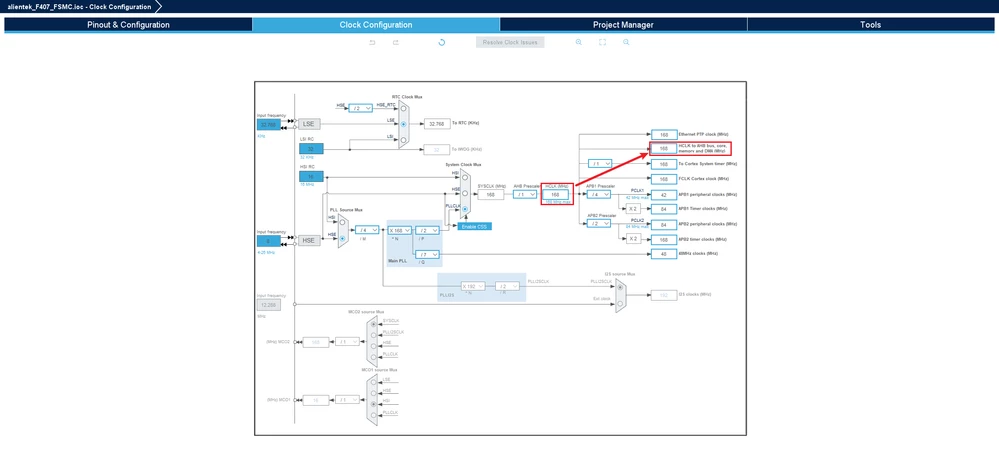Open the MCO1 /1 prescaler dropdown
Image resolution: width=999 pixels, height=471 pixels.
348,400
